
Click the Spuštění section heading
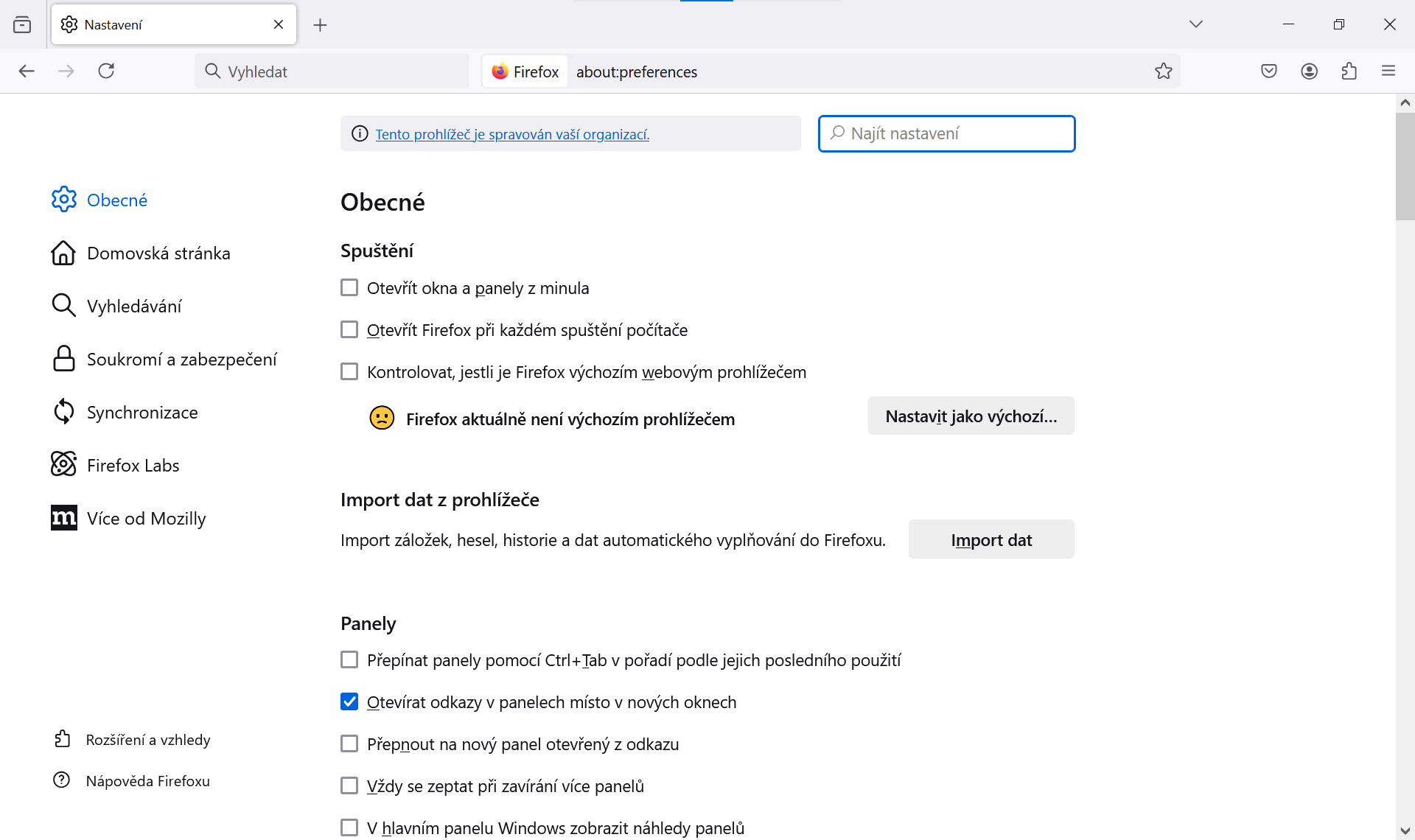click(377, 251)
